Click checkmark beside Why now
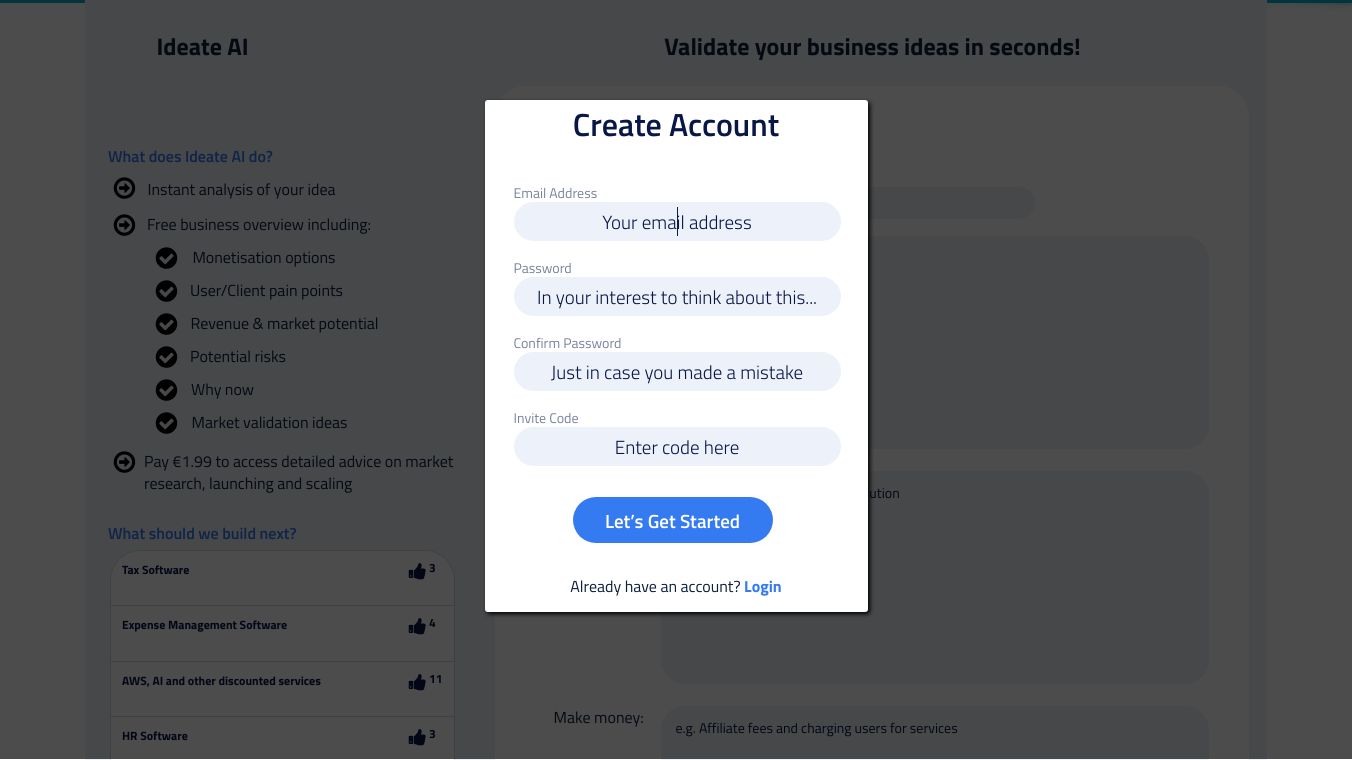 pyautogui.click(x=166, y=390)
